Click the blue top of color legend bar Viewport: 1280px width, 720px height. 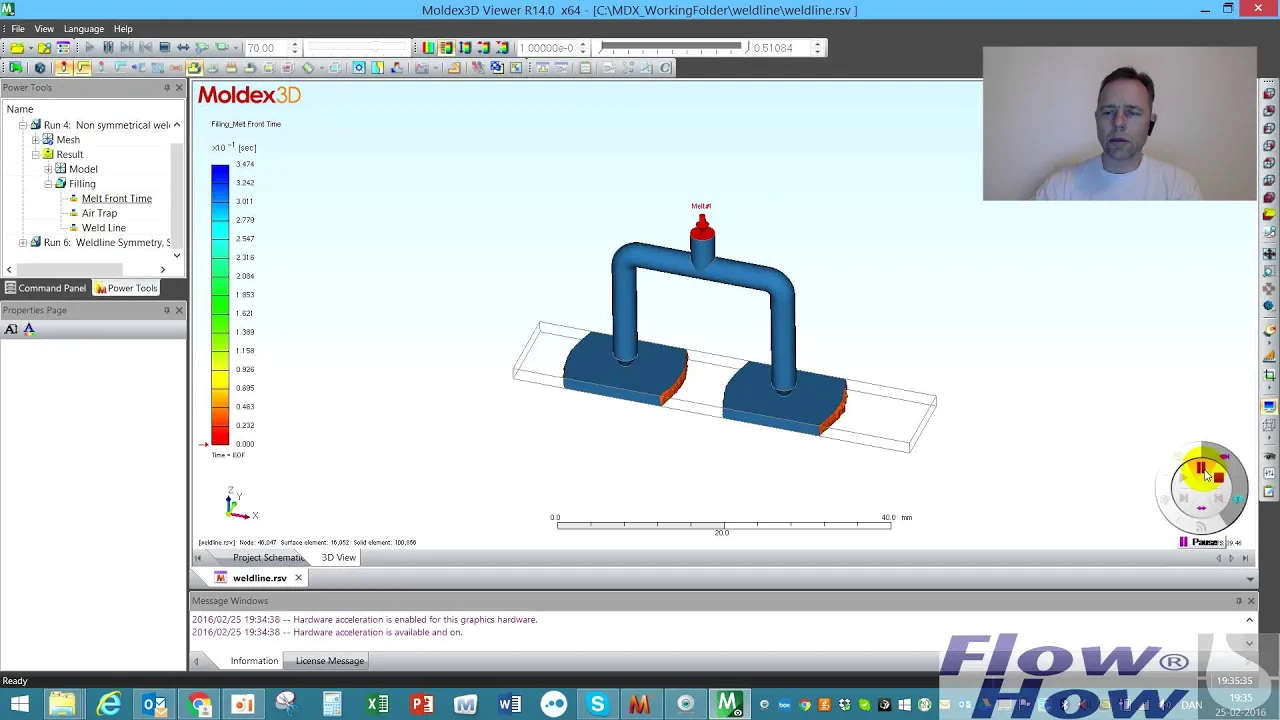click(x=220, y=168)
